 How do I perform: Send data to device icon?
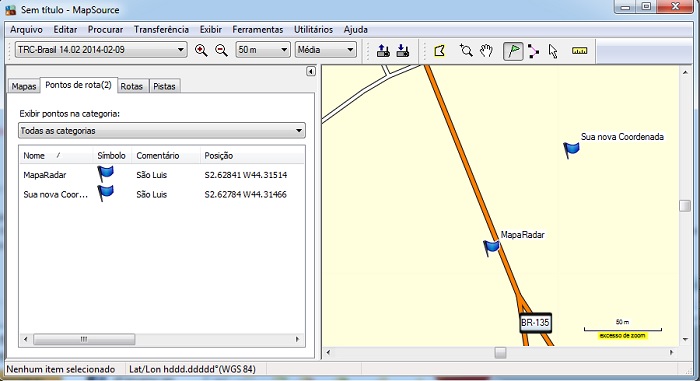383,50
